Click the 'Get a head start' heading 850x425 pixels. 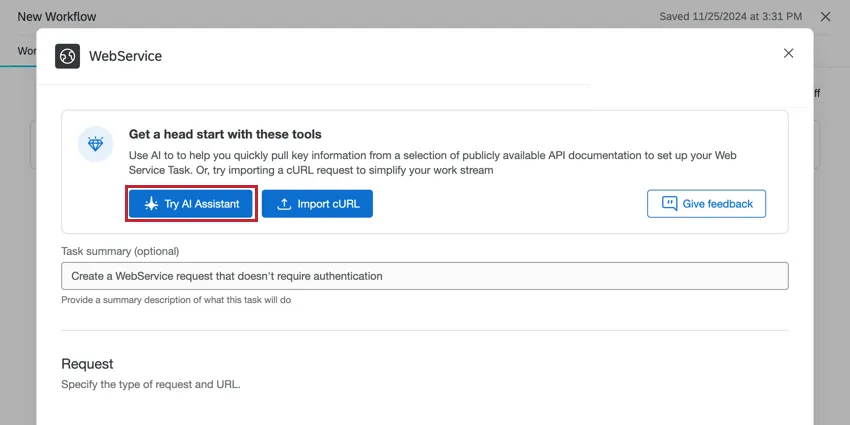tap(225, 134)
